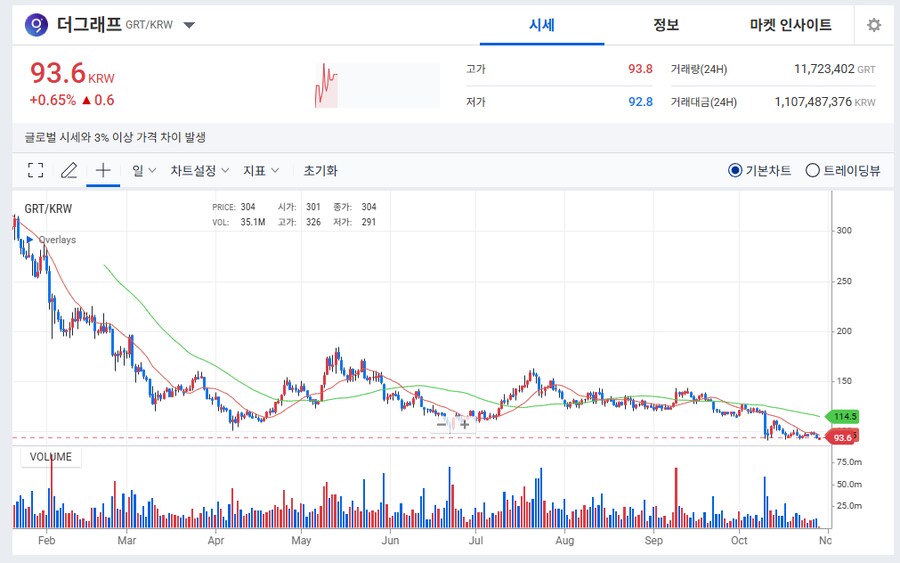Select the 트레이딩뷰 radio button
Viewport: 900px width, 563px height.
pyautogui.click(x=812, y=170)
